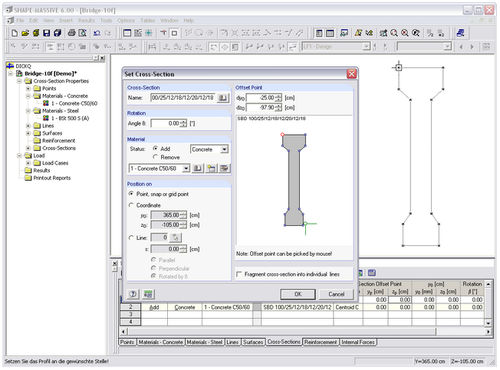Click the blue floppy disk Save icon

[x=46, y=33]
